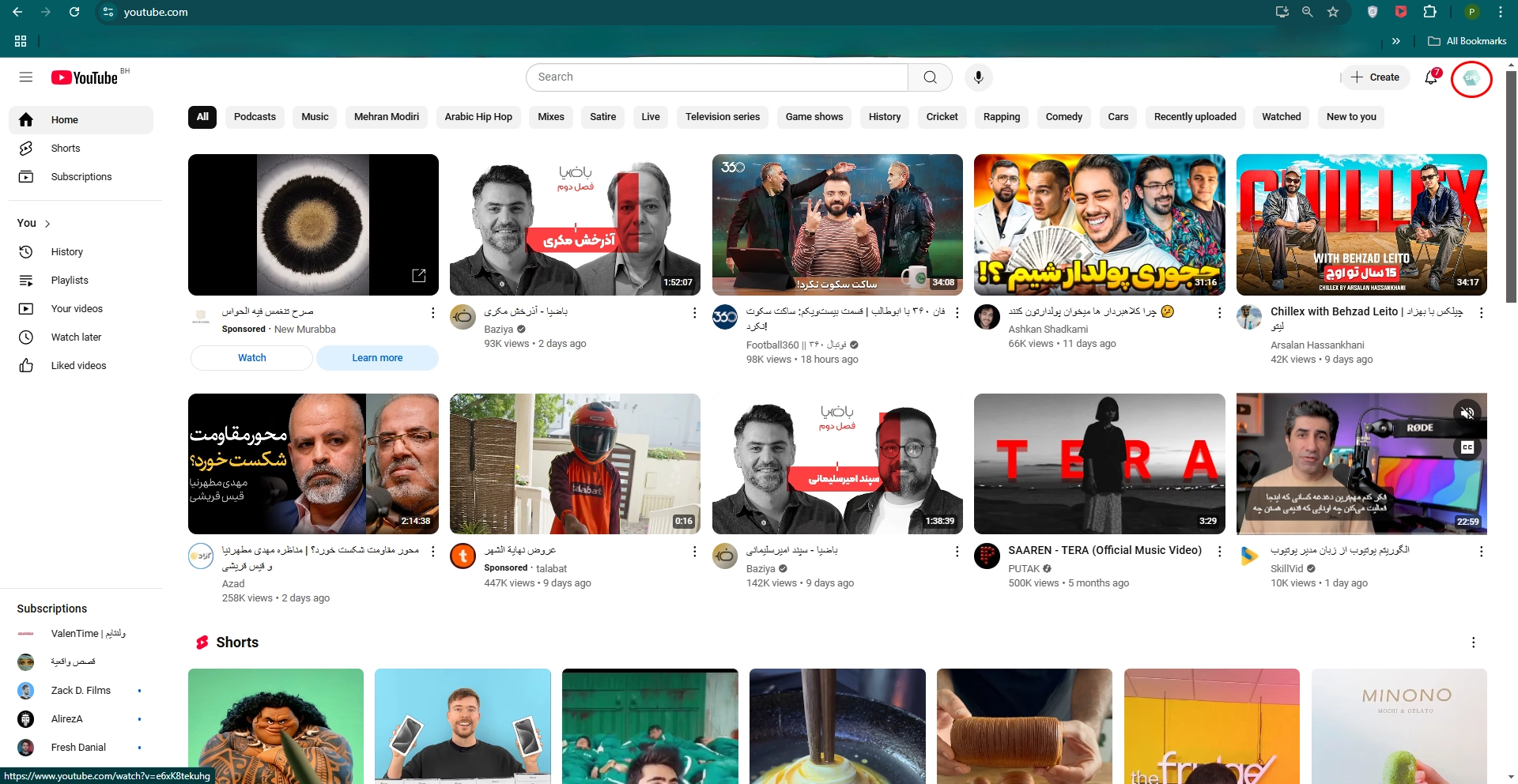
Task: Switch to the Podcasts category chip
Action: [x=255, y=117]
